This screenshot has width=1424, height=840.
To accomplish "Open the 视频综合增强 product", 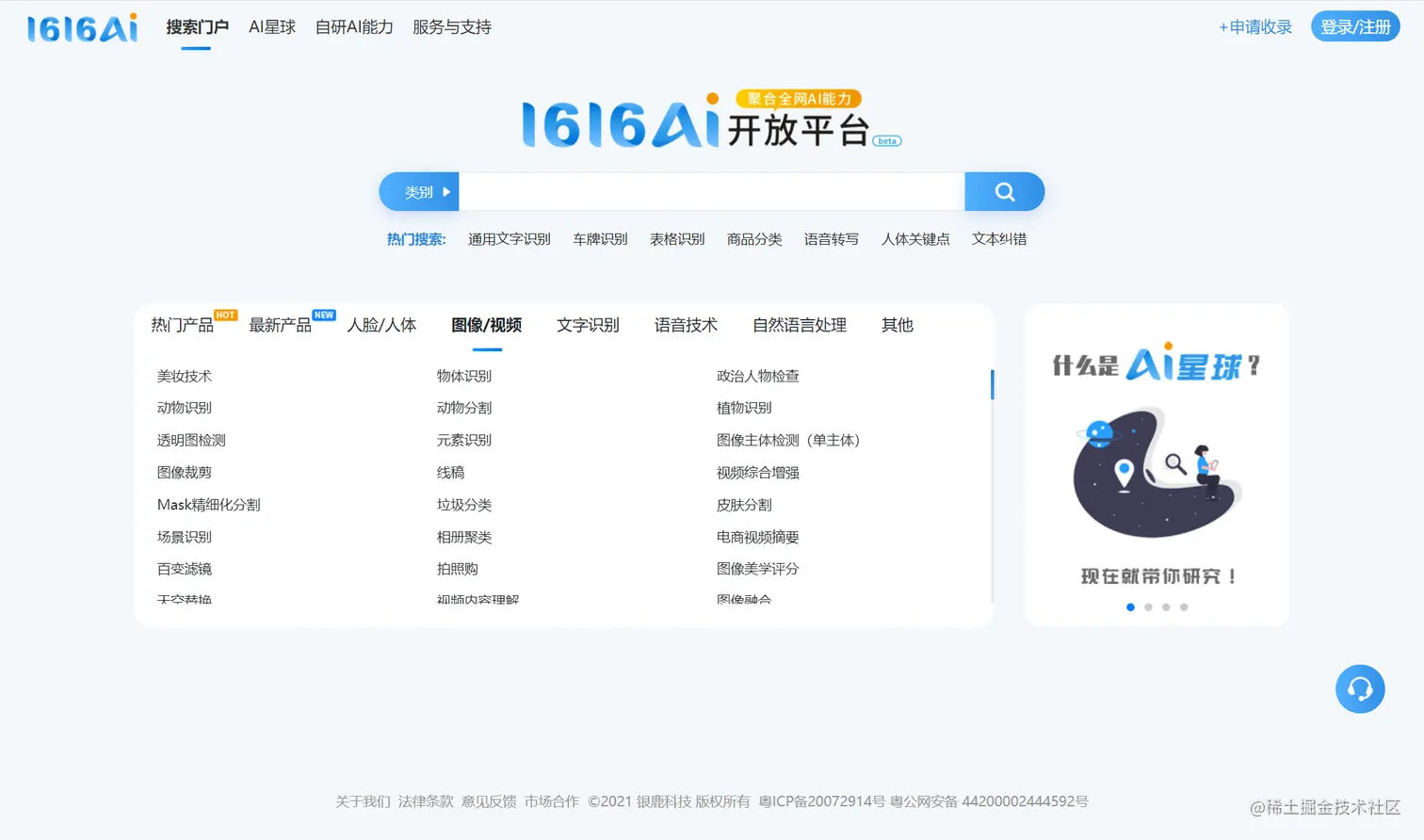I will [x=758, y=472].
